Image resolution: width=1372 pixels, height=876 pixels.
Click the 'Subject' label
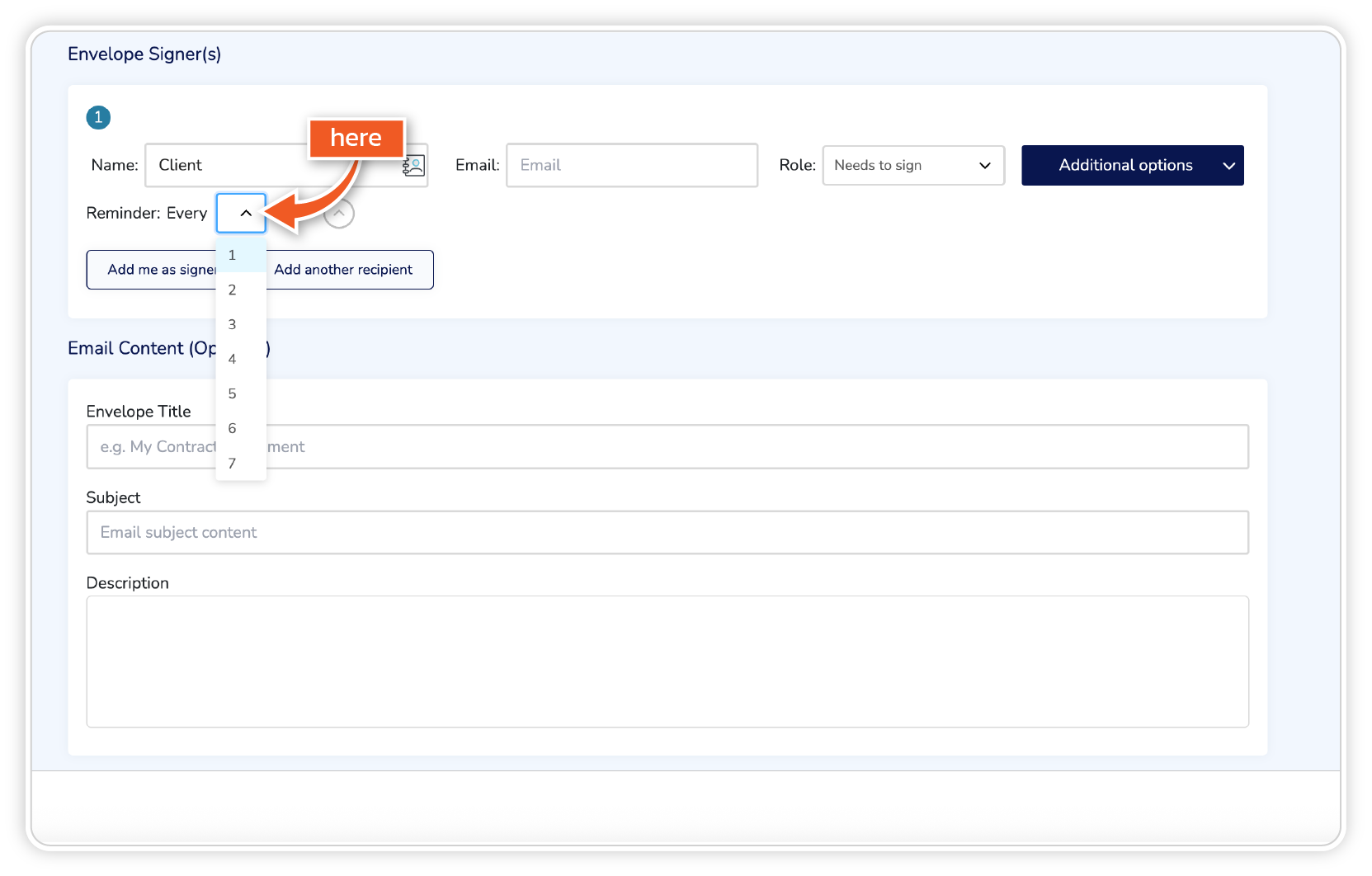click(113, 497)
